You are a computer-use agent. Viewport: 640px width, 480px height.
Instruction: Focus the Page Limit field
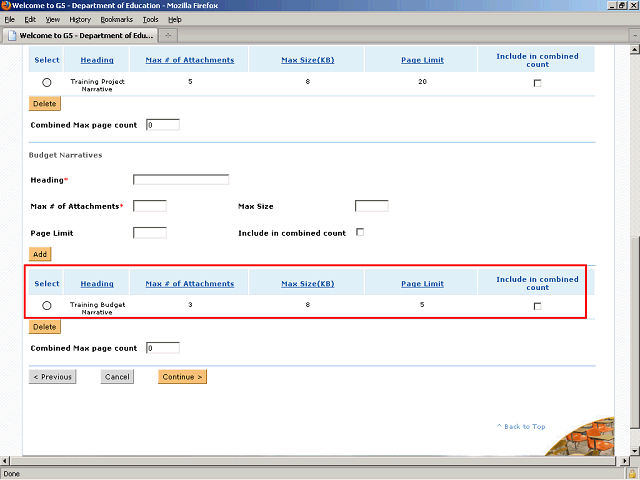click(150, 233)
